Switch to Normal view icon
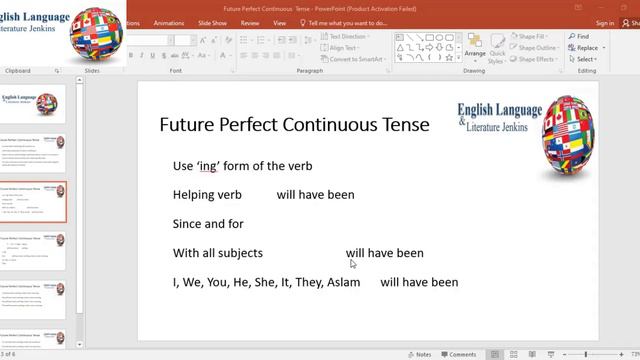 point(495,354)
